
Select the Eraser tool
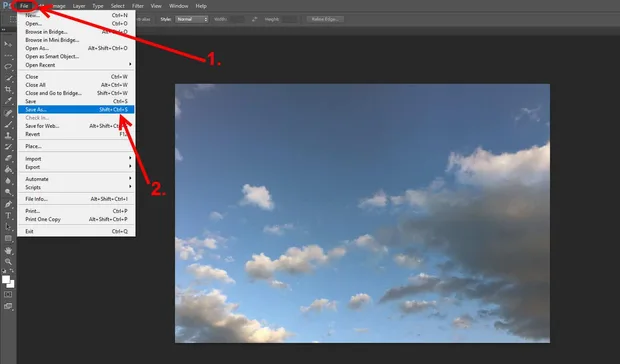click(8, 158)
